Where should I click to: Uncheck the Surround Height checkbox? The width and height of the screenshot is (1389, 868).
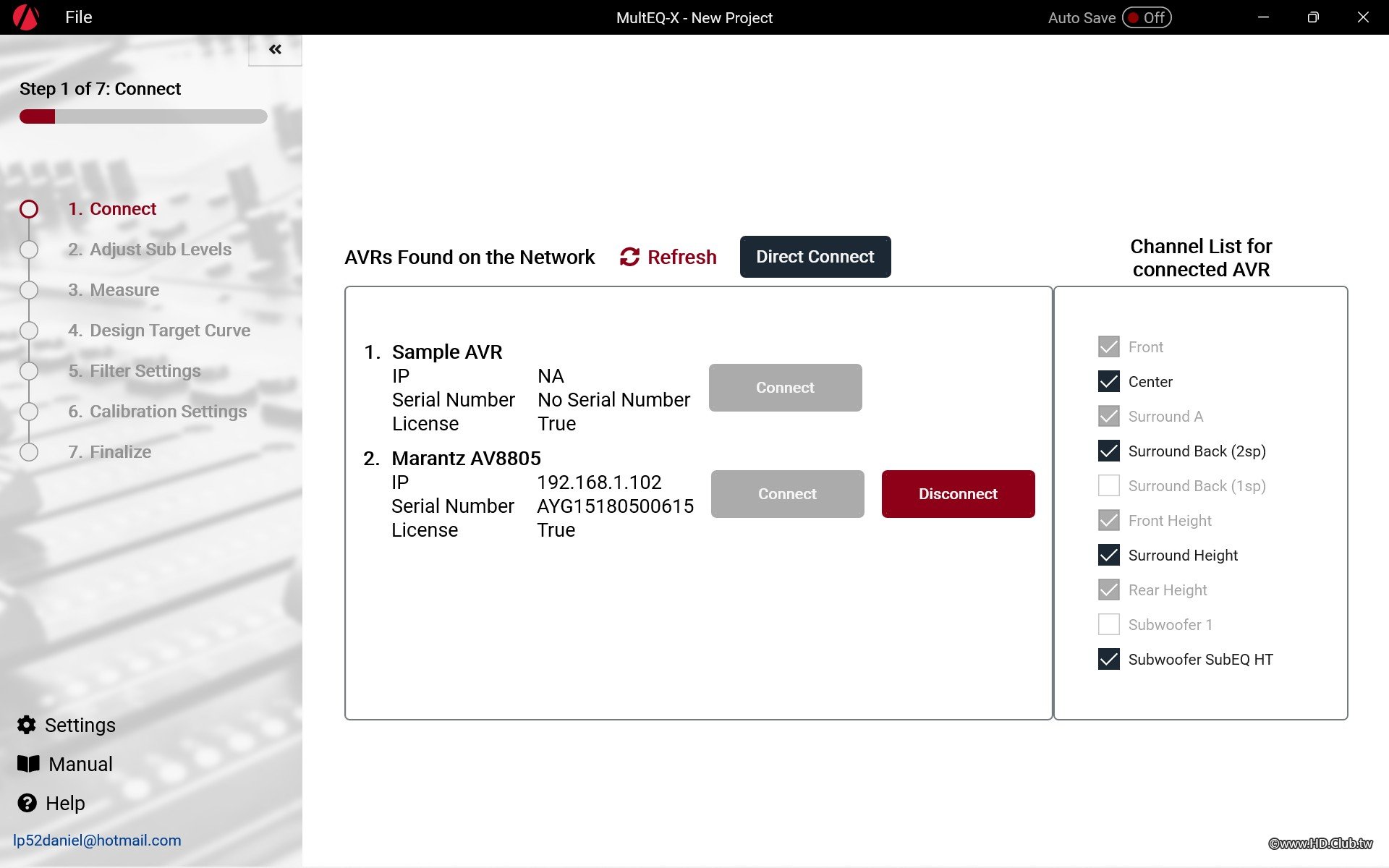[1108, 555]
